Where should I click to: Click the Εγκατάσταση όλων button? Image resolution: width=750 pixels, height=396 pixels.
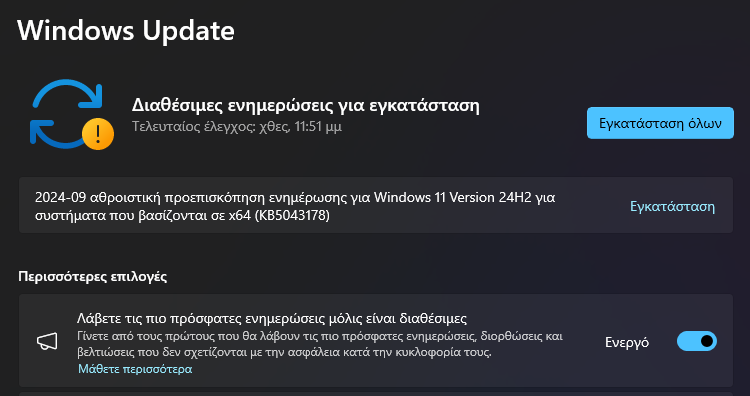(x=660, y=123)
